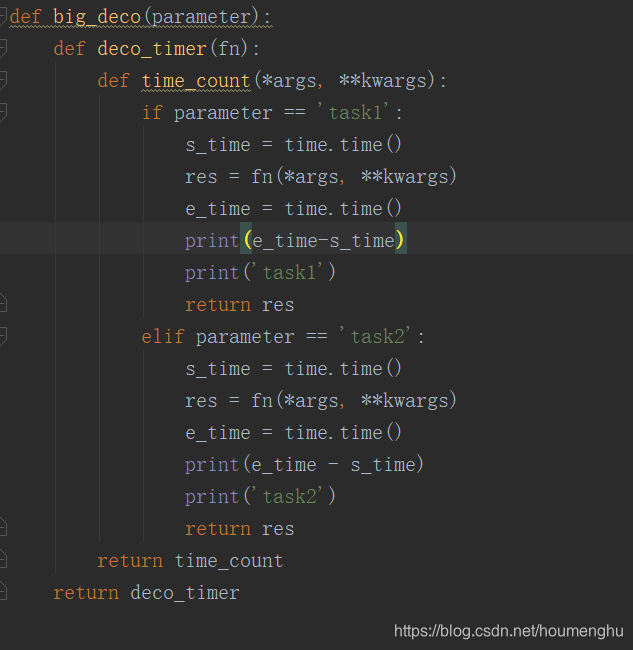Collapse the big_deco function fold marker
The width and height of the screenshot is (633, 650).
(x=2, y=17)
